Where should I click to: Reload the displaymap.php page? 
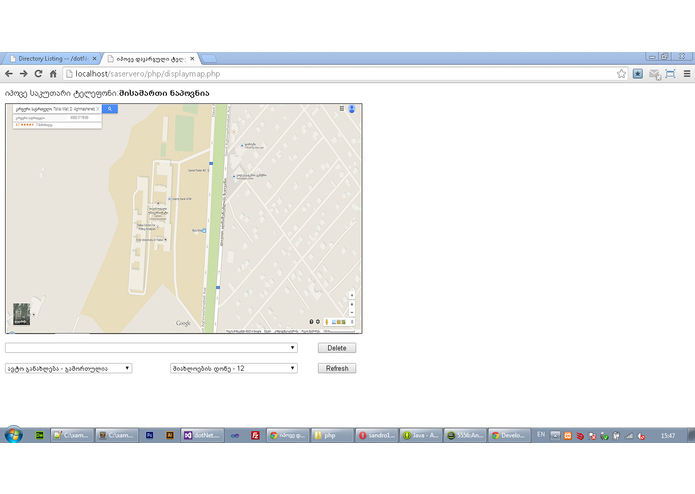point(39,74)
